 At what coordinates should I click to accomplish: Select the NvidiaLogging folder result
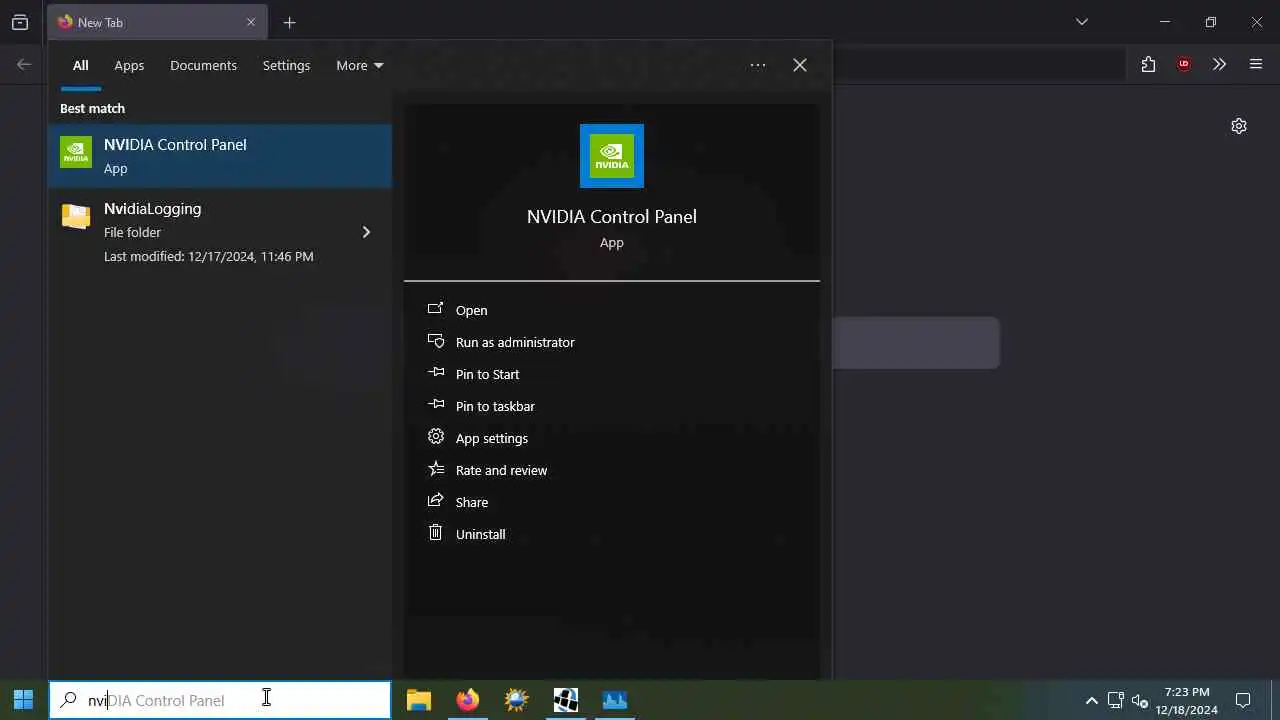click(x=220, y=232)
